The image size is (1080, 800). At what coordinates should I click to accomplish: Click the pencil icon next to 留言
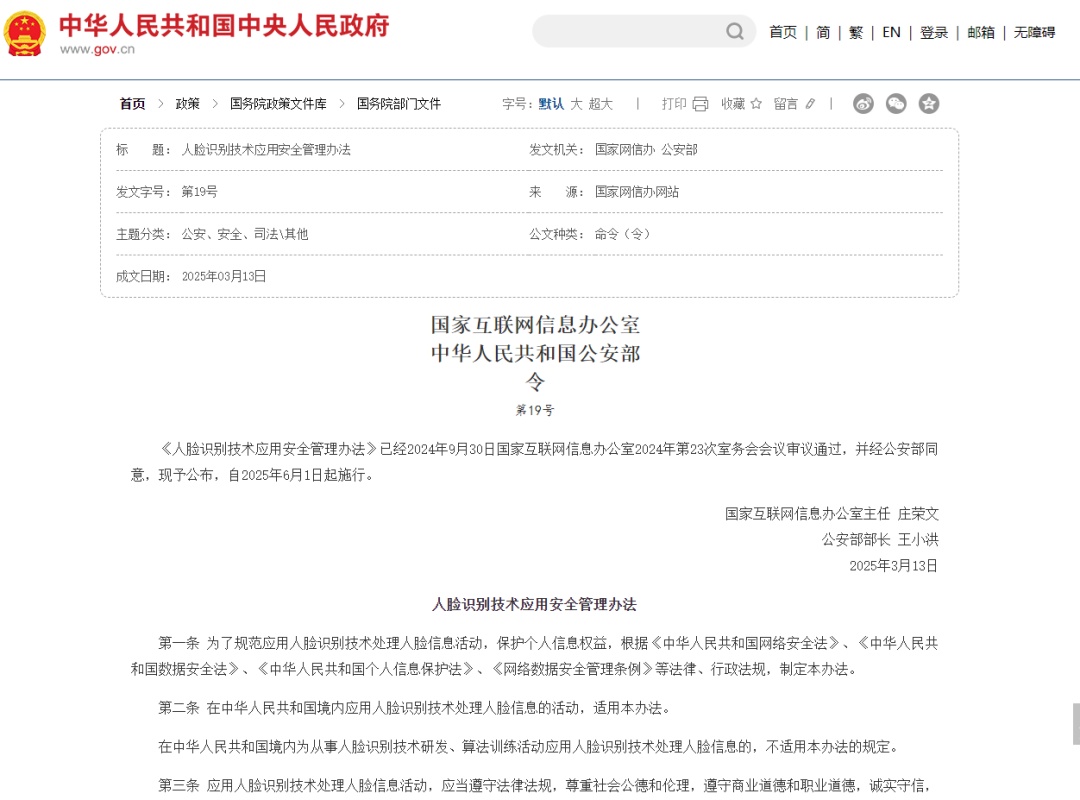810,104
